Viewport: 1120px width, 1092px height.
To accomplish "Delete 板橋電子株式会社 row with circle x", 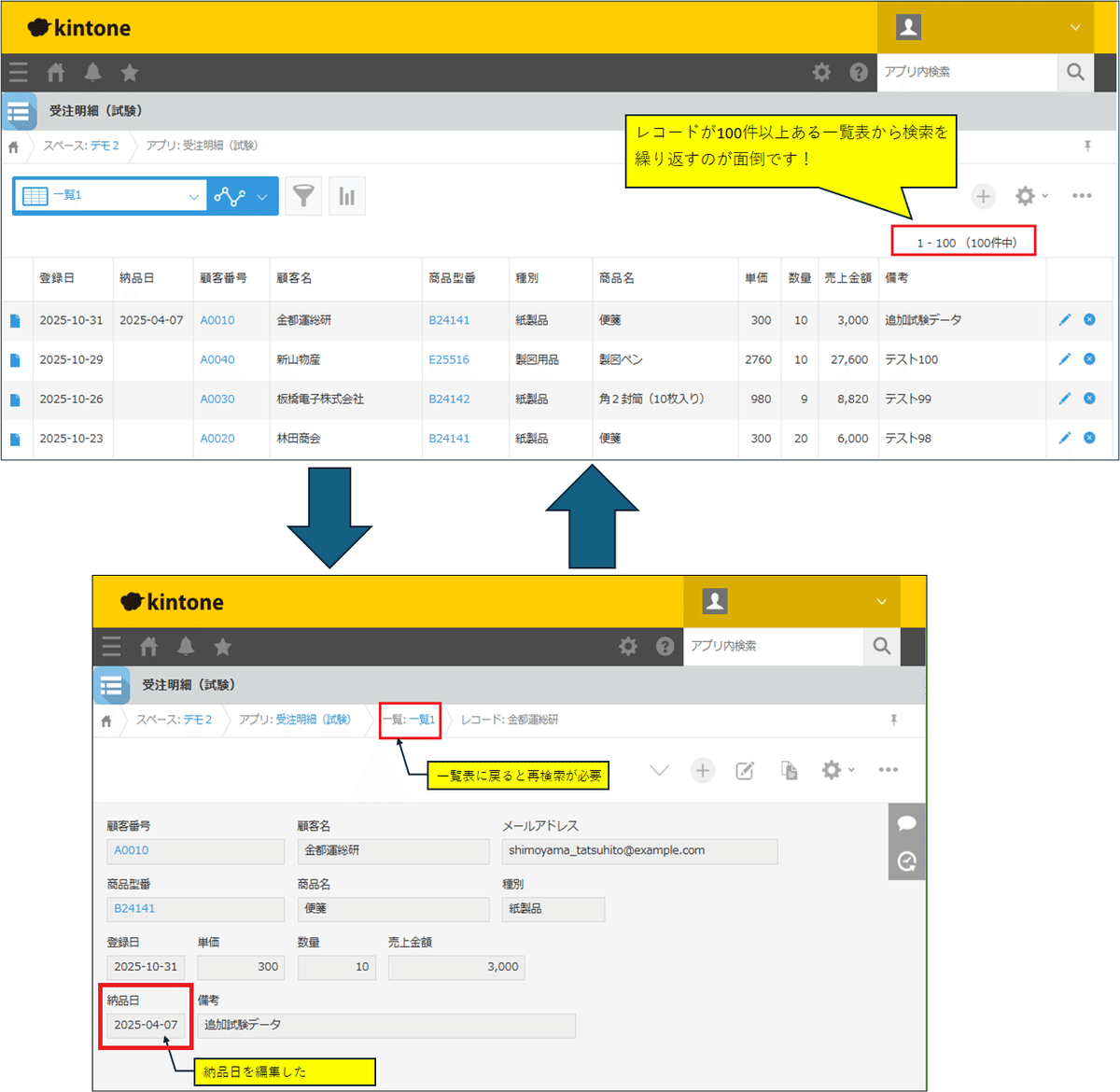I will (x=1089, y=398).
